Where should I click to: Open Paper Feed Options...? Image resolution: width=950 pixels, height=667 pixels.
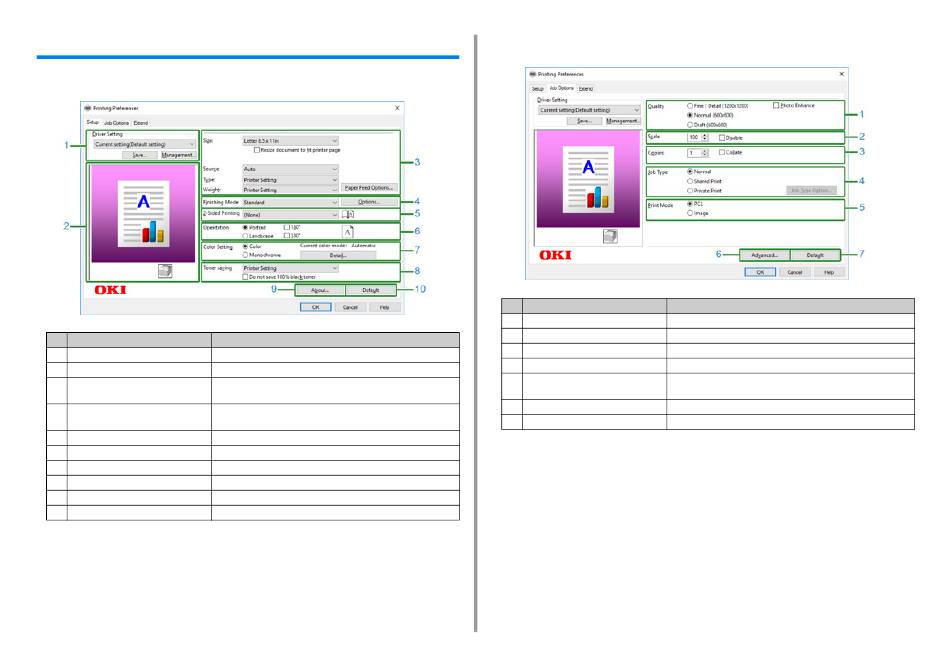click(x=369, y=188)
